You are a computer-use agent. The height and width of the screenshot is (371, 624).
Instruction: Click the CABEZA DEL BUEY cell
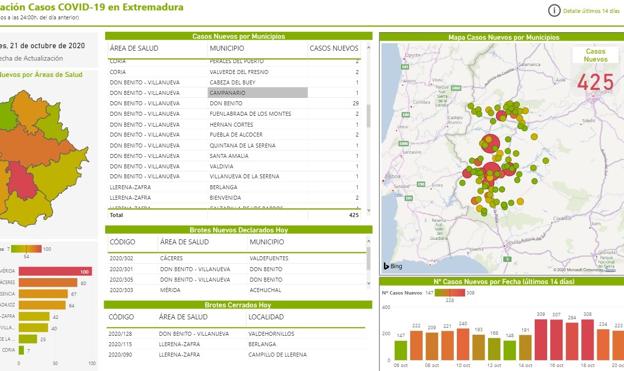[x=232, y=82]
